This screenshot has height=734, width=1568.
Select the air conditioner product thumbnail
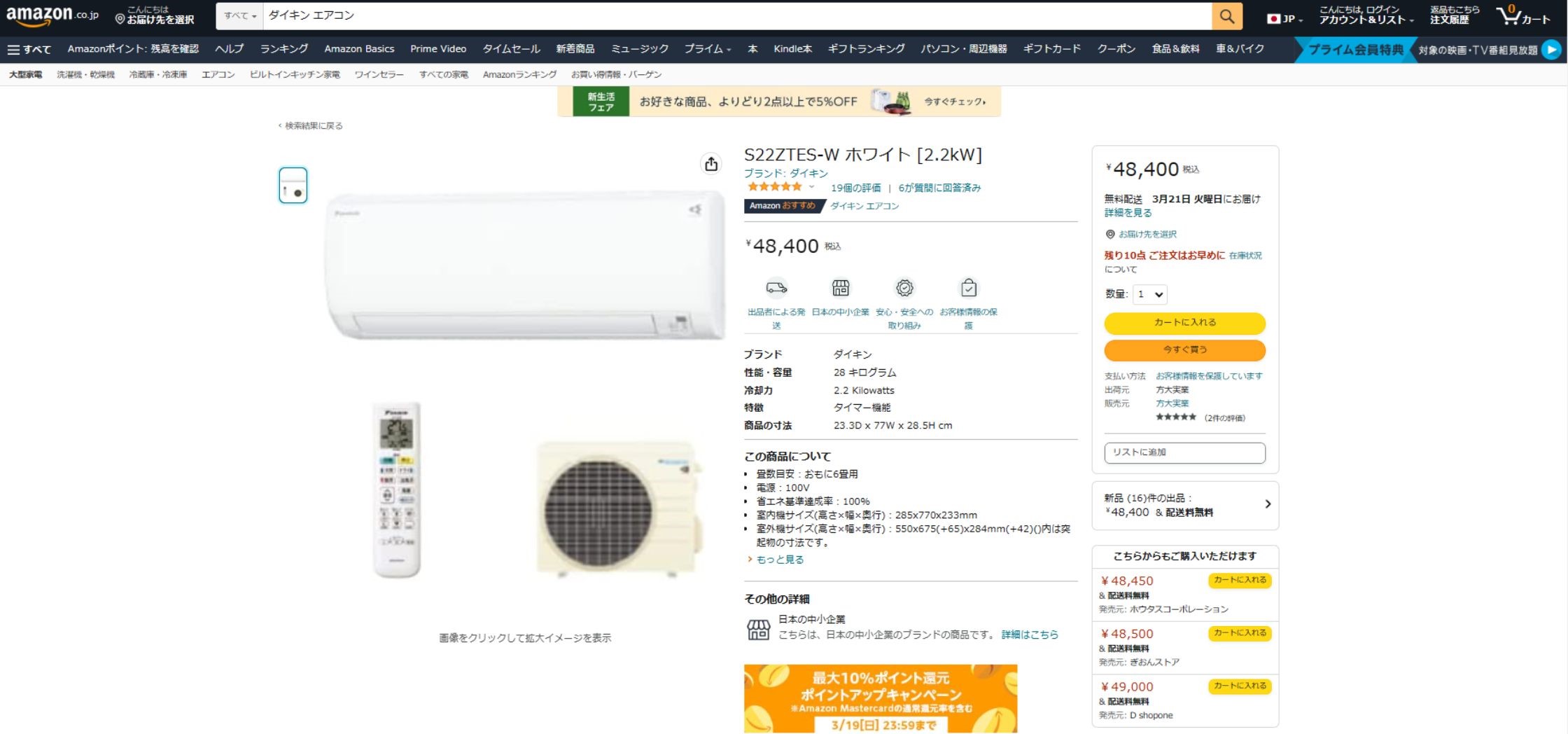coord(293,186)
